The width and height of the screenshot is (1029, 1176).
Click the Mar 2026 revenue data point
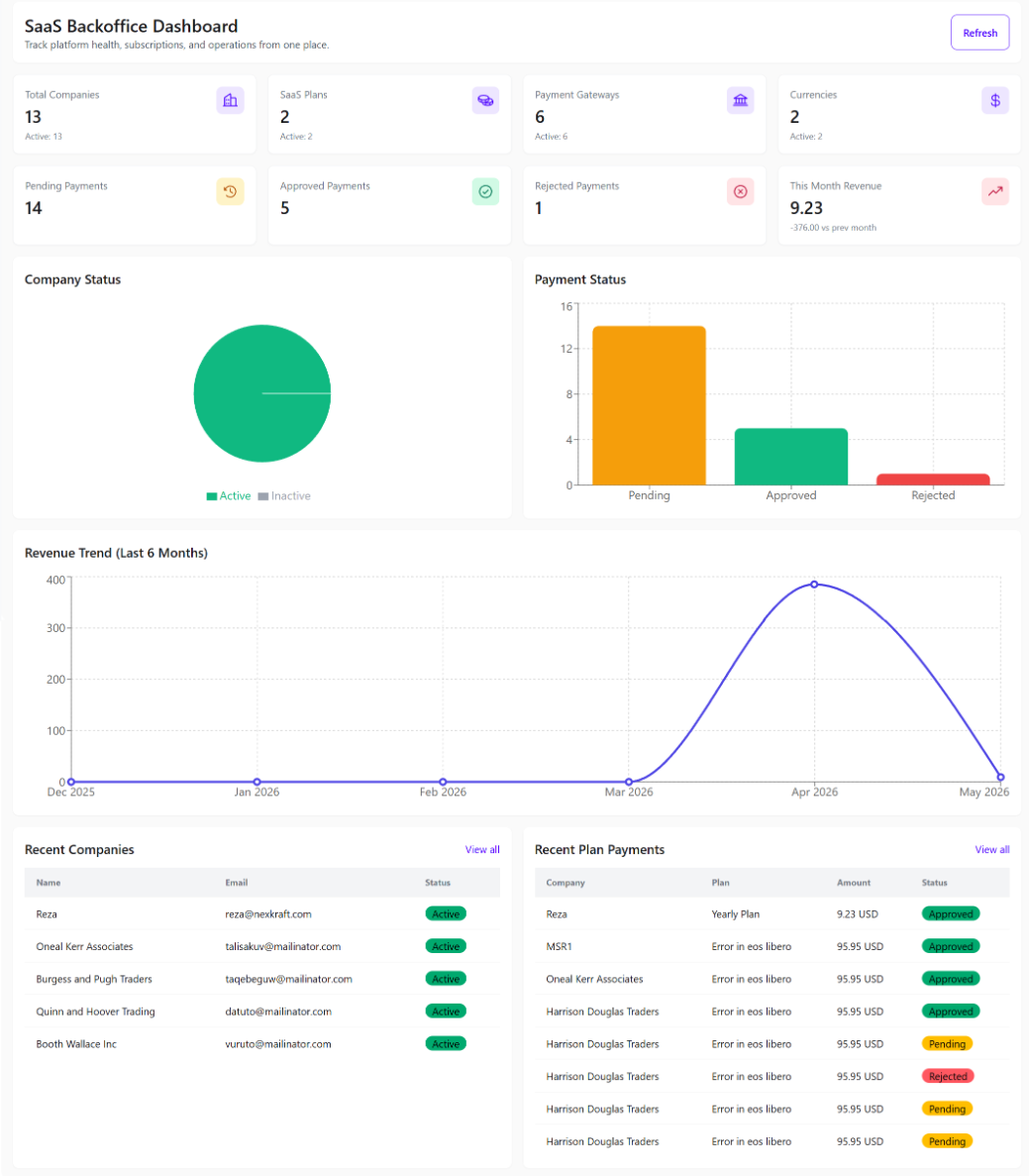pos(629,782)
